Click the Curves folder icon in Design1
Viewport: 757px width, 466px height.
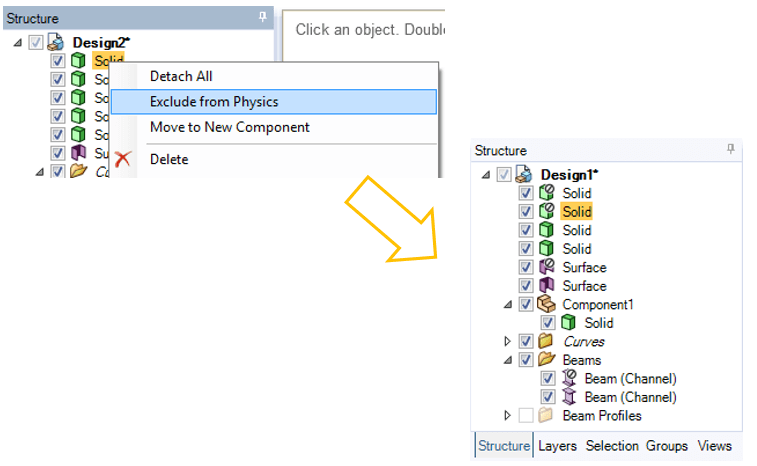coord(546,342)
